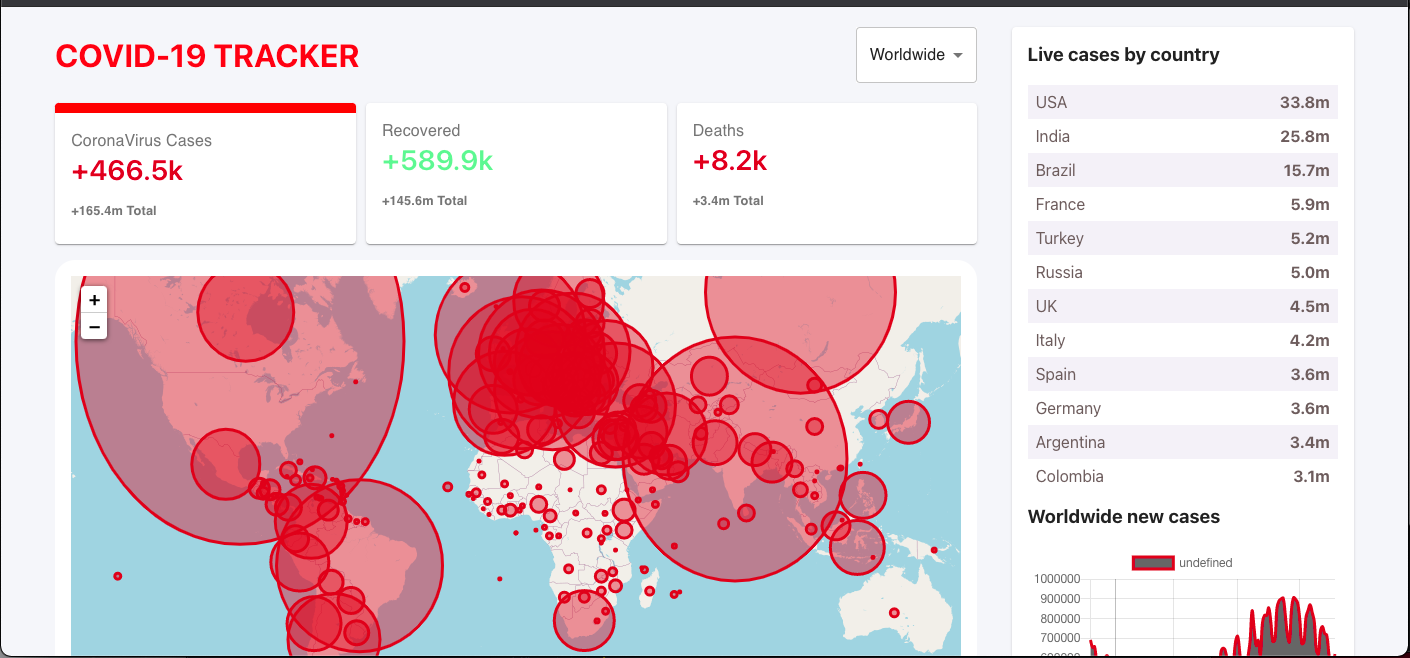The width and height of the screenshot is (1410, 658).
Task: Click the Canada circle on the map
Action: 246,313
